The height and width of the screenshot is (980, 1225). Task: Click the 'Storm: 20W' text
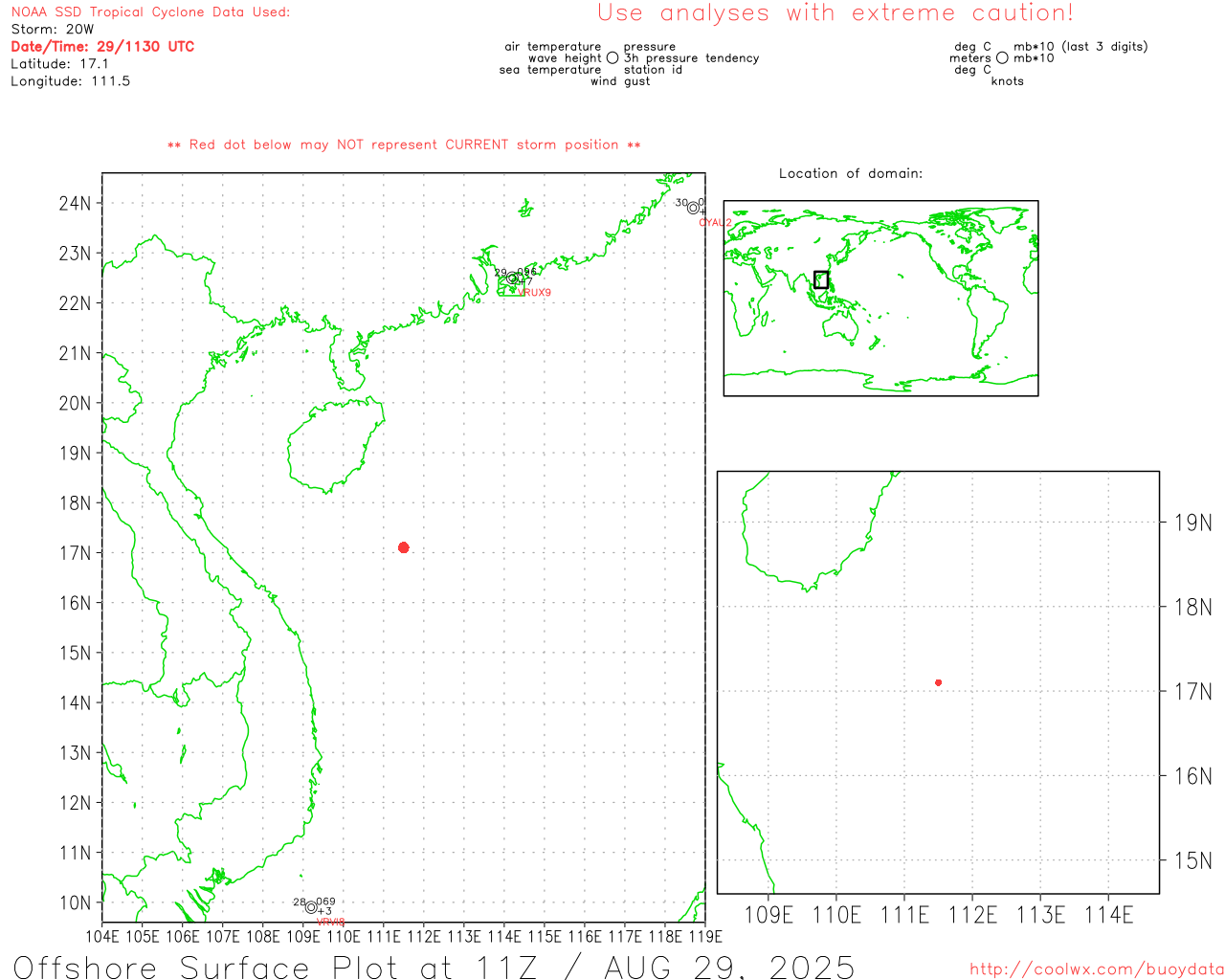53,29
